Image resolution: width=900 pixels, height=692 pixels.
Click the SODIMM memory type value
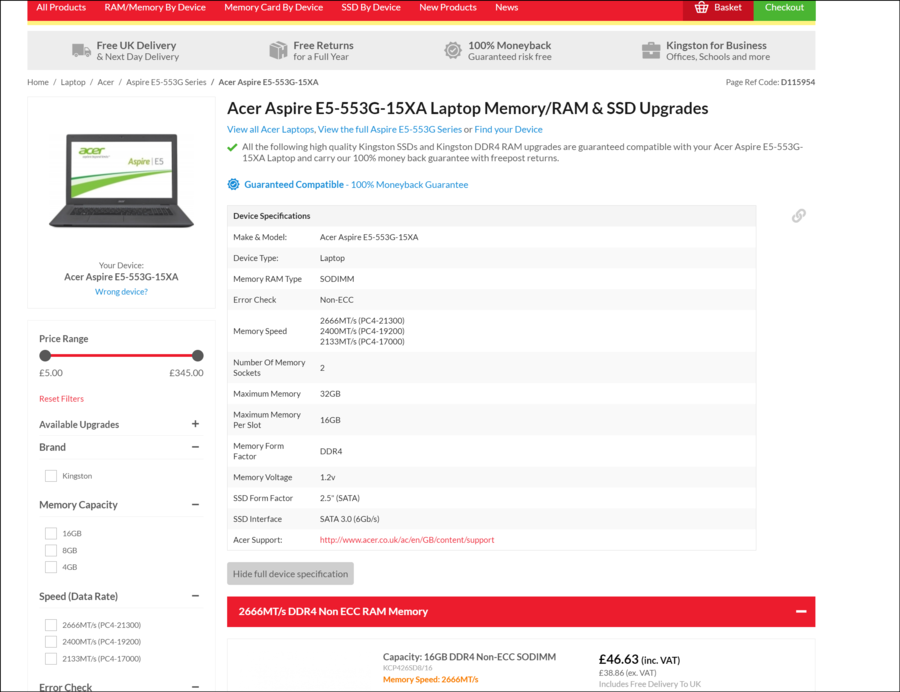337,279
